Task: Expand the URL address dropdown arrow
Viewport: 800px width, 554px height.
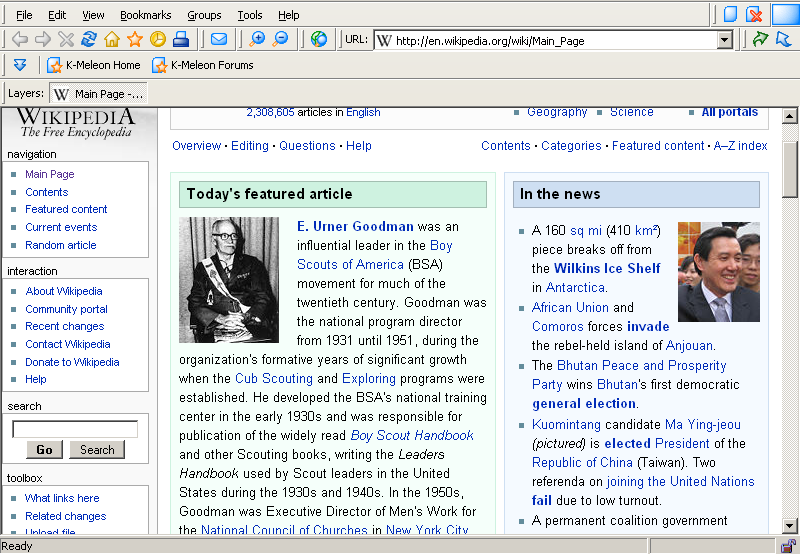Action: coord(725,41)
